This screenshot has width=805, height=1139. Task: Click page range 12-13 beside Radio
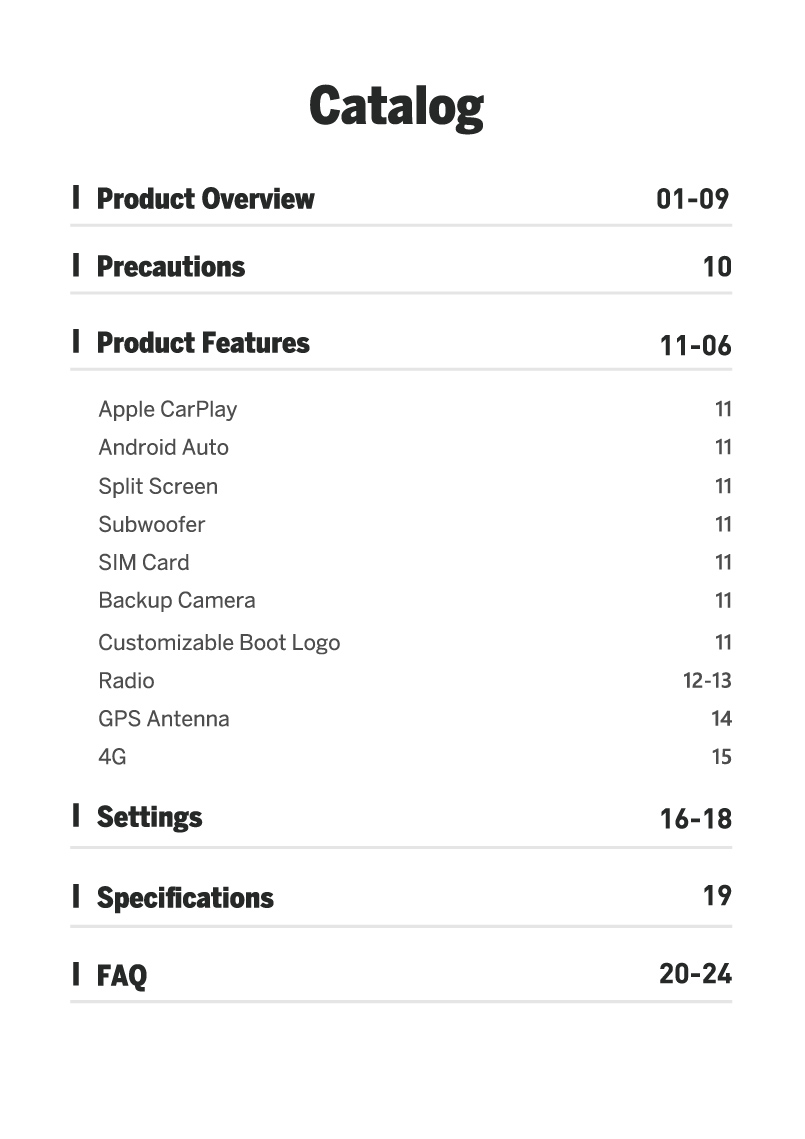pos(707,680)
